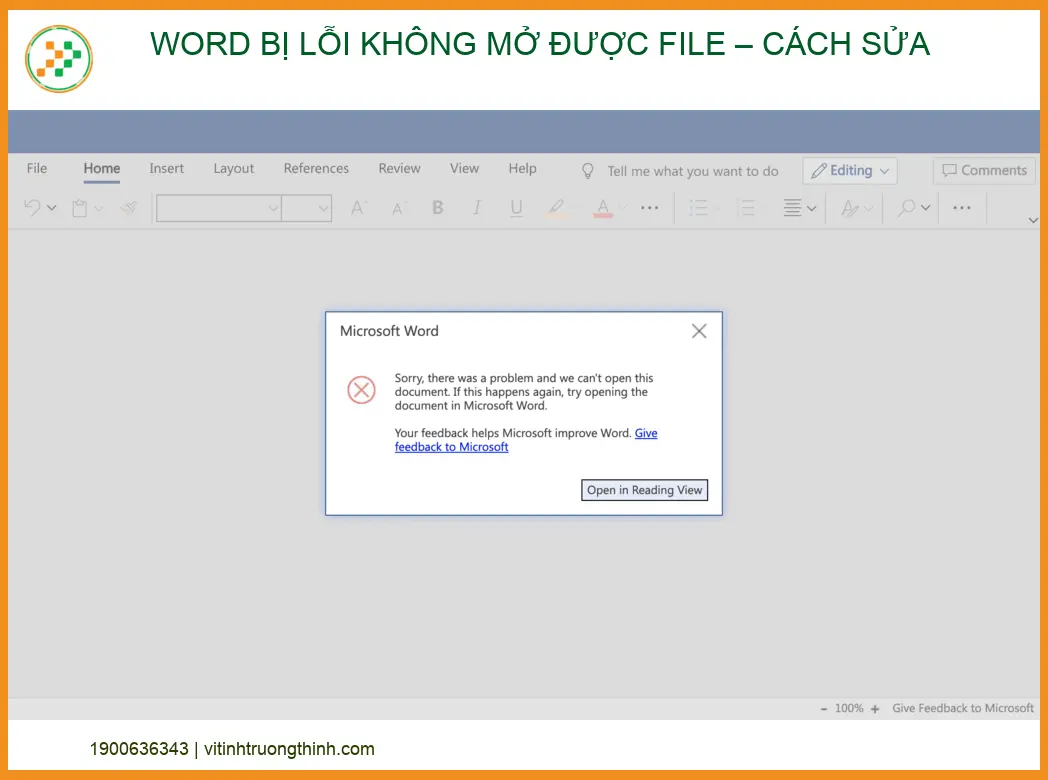Screen dimensions: 1048x780
Task: Click Open in Reading View button
Action: [644, 490]
